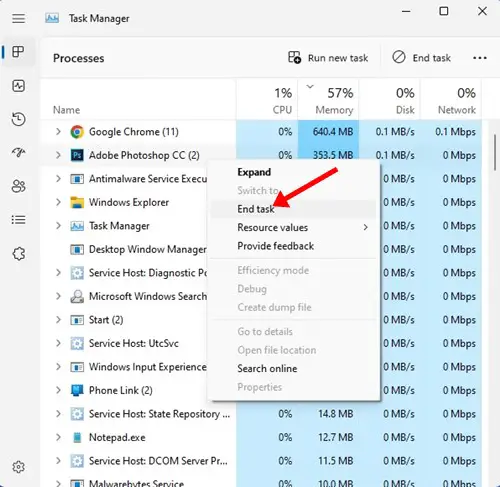This screenshot has height=487, width=500.
Task: Open Task Manager settings gear
Action: tap(18, 467)
